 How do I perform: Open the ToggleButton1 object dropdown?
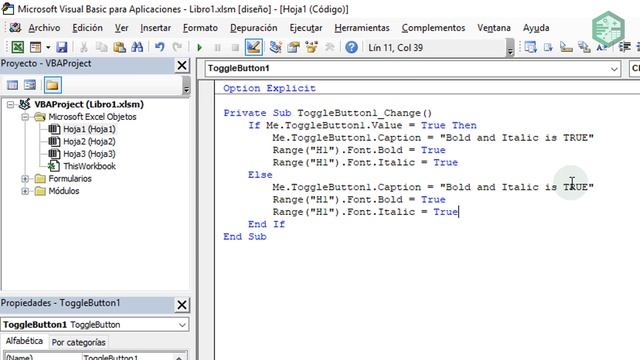click(x=614, y=69)
